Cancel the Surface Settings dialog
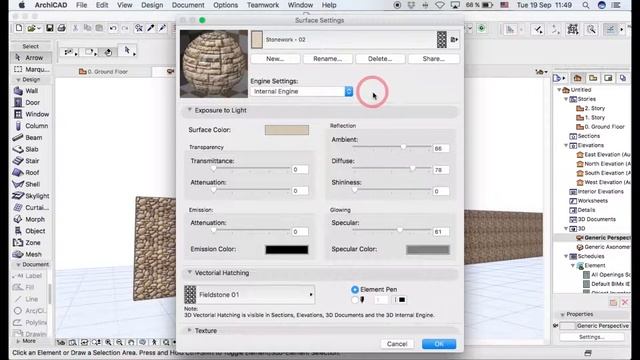The height and width of the screenshot is (360, 640). [x=397, y=344]
